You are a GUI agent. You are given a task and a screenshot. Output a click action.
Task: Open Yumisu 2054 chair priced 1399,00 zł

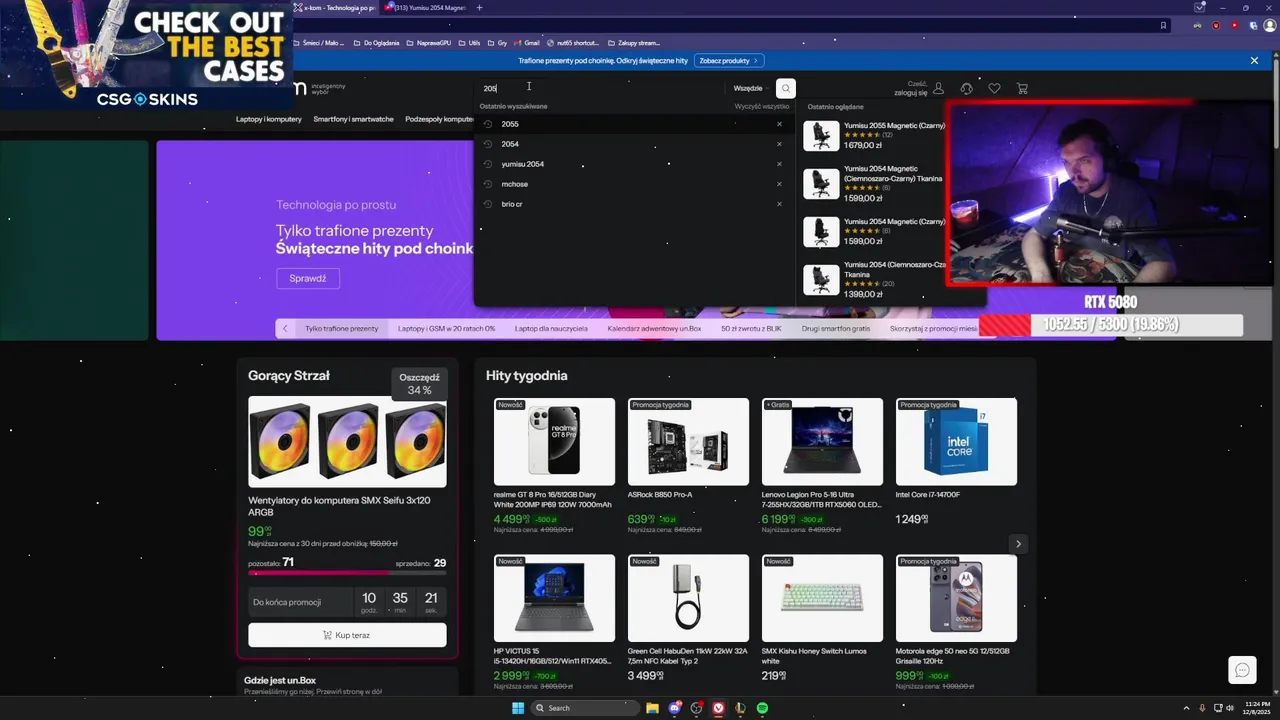point(873,279)
